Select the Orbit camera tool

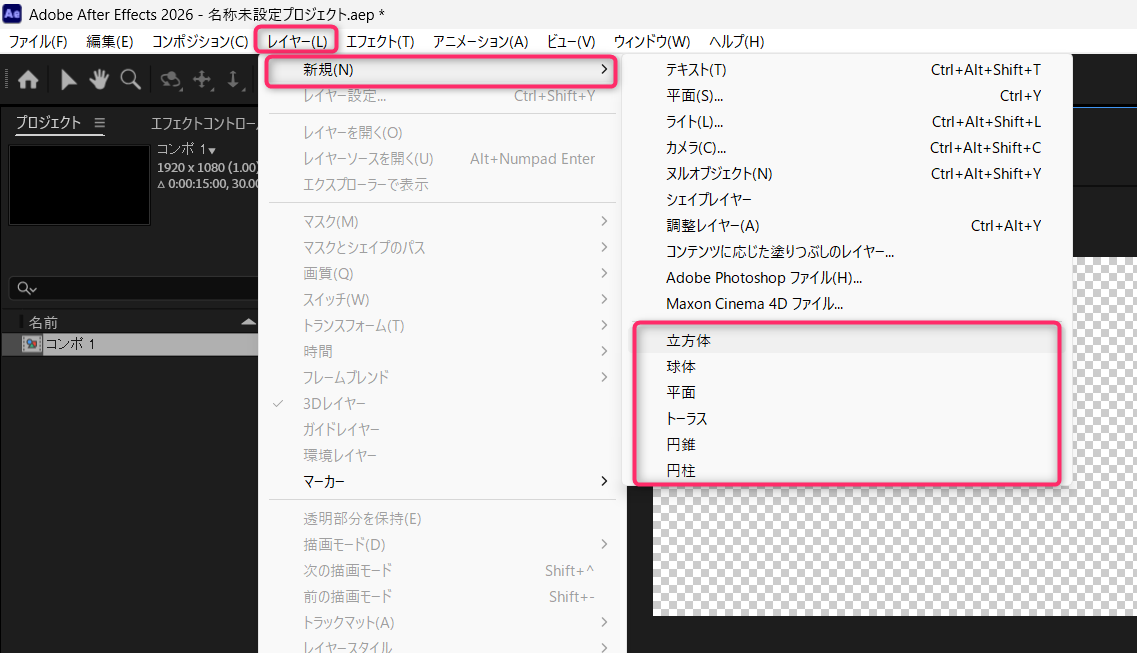(x=171, y=80)
